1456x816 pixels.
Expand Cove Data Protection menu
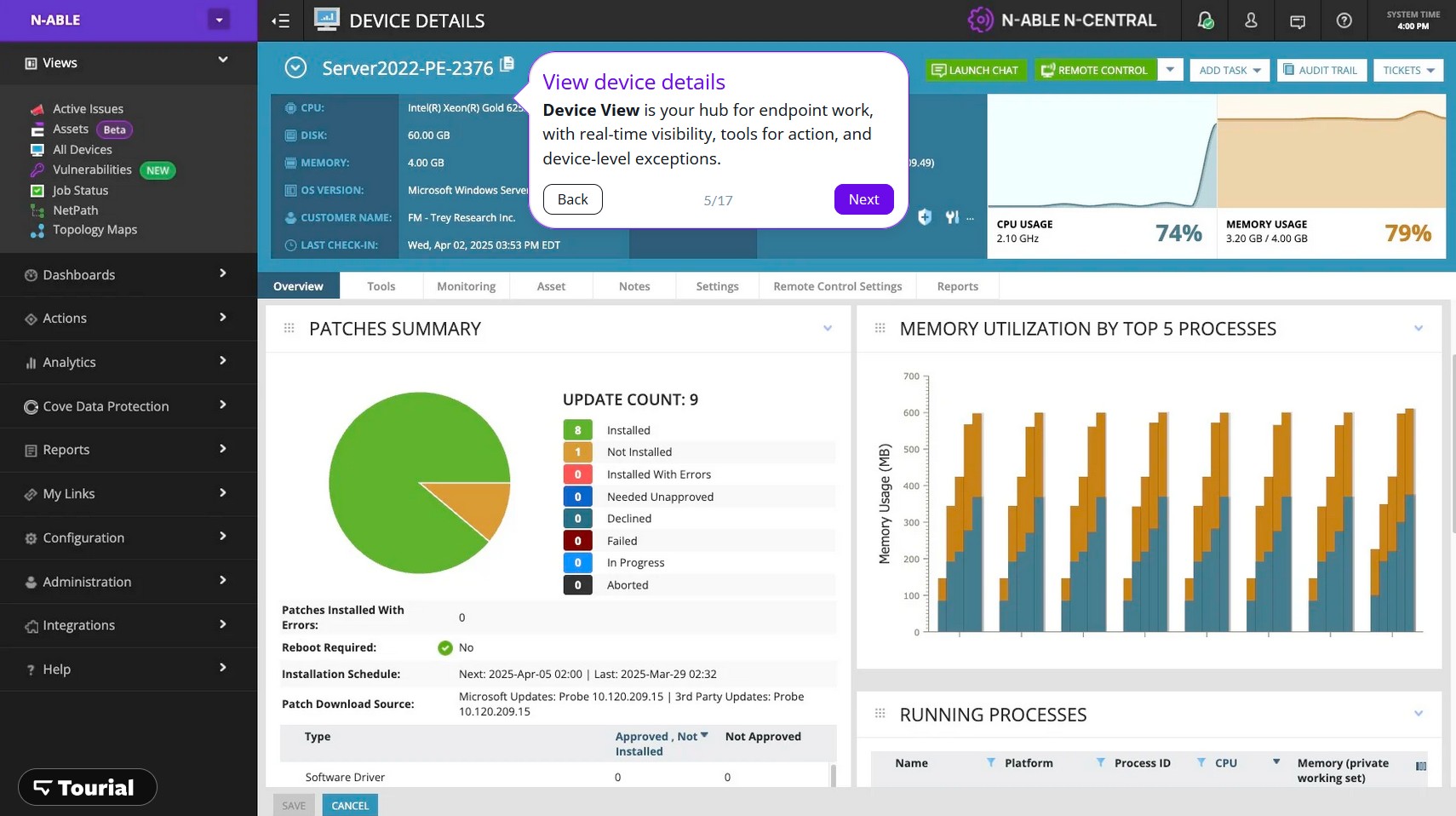pos(223,405)
